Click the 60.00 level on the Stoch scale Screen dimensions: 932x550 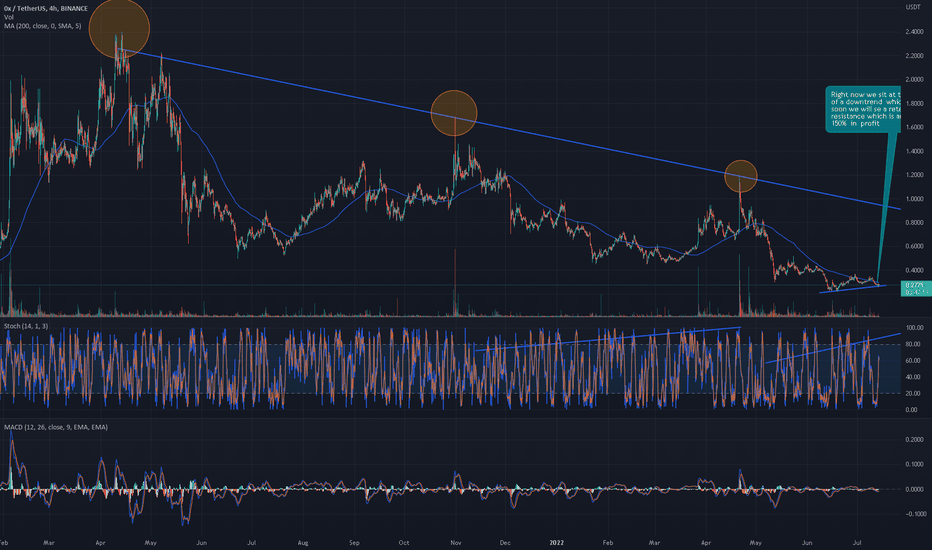pos(914,361)
